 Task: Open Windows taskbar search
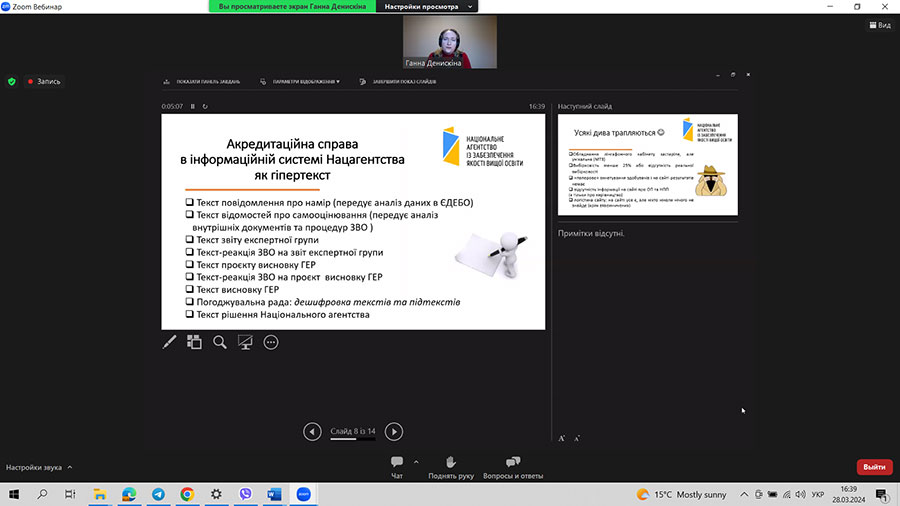tap(42, 494)
